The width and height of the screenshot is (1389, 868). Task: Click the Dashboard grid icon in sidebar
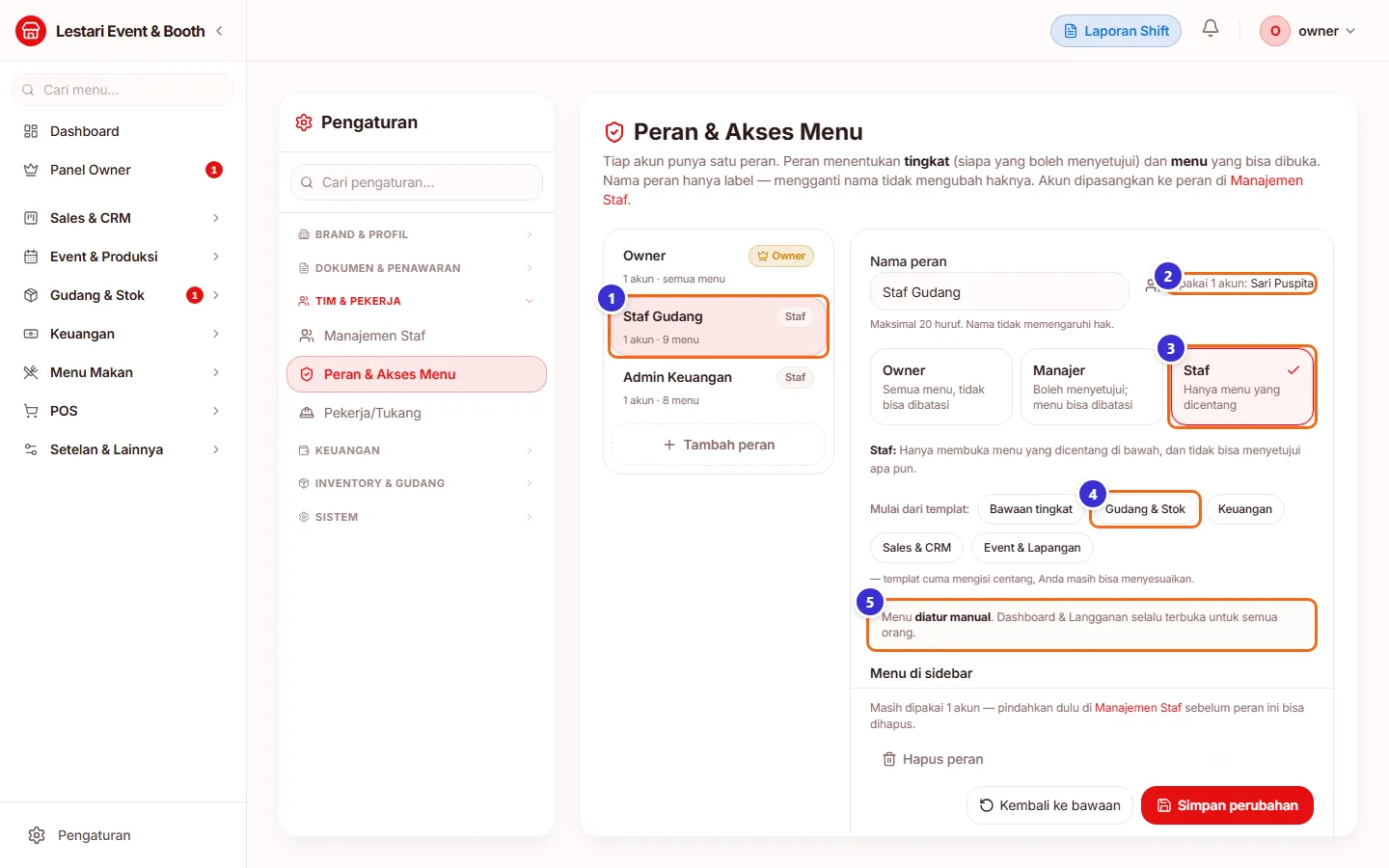[x=31, y=131]
